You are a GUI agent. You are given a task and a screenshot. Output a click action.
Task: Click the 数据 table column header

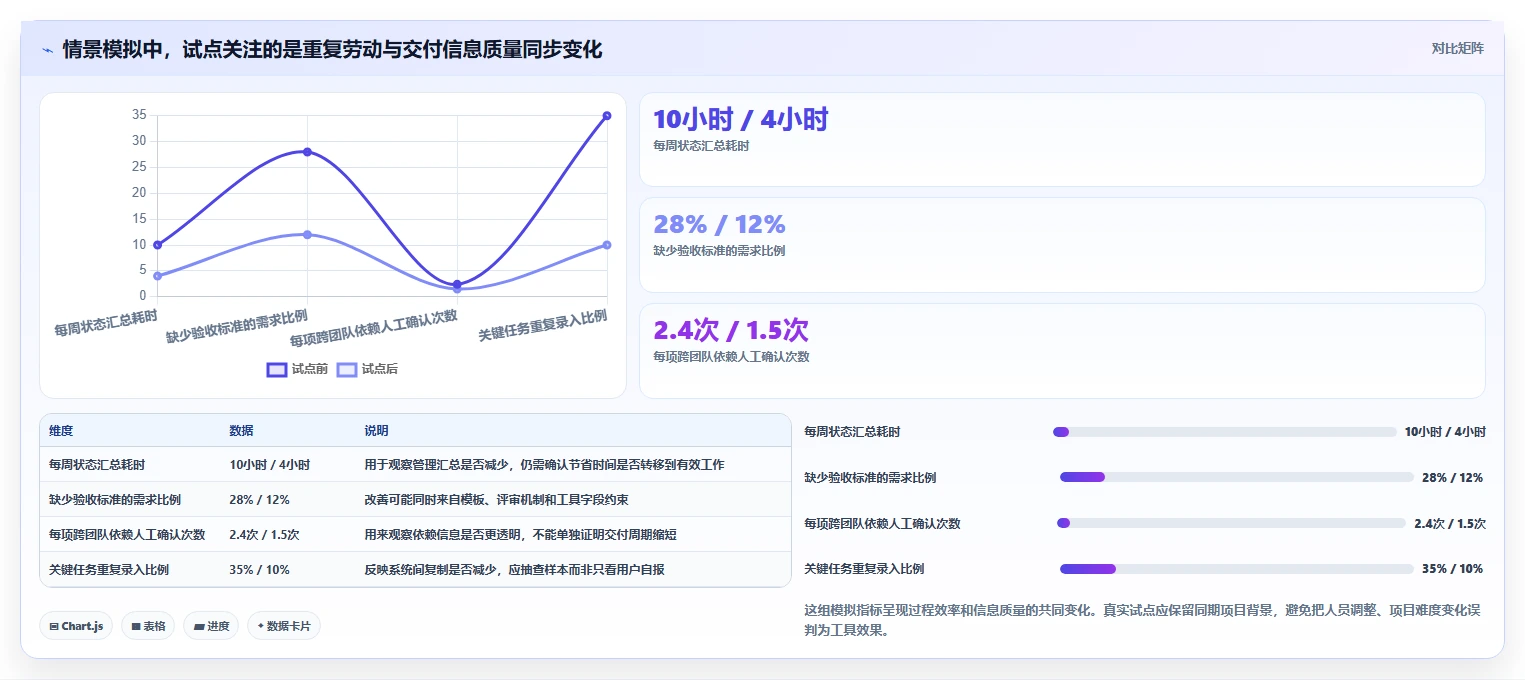[241, 431]
